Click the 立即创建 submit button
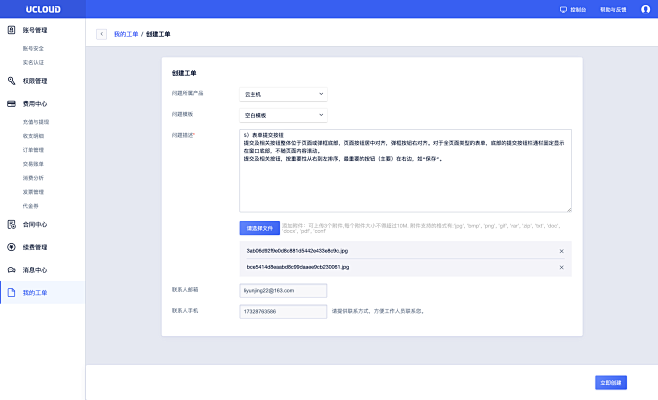The height and width of the screenshot is (400, 658). [x=610, y=382]
